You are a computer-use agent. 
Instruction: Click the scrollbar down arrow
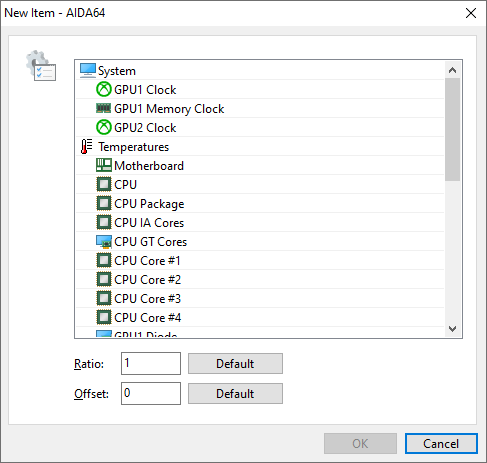tap(452, 329)
